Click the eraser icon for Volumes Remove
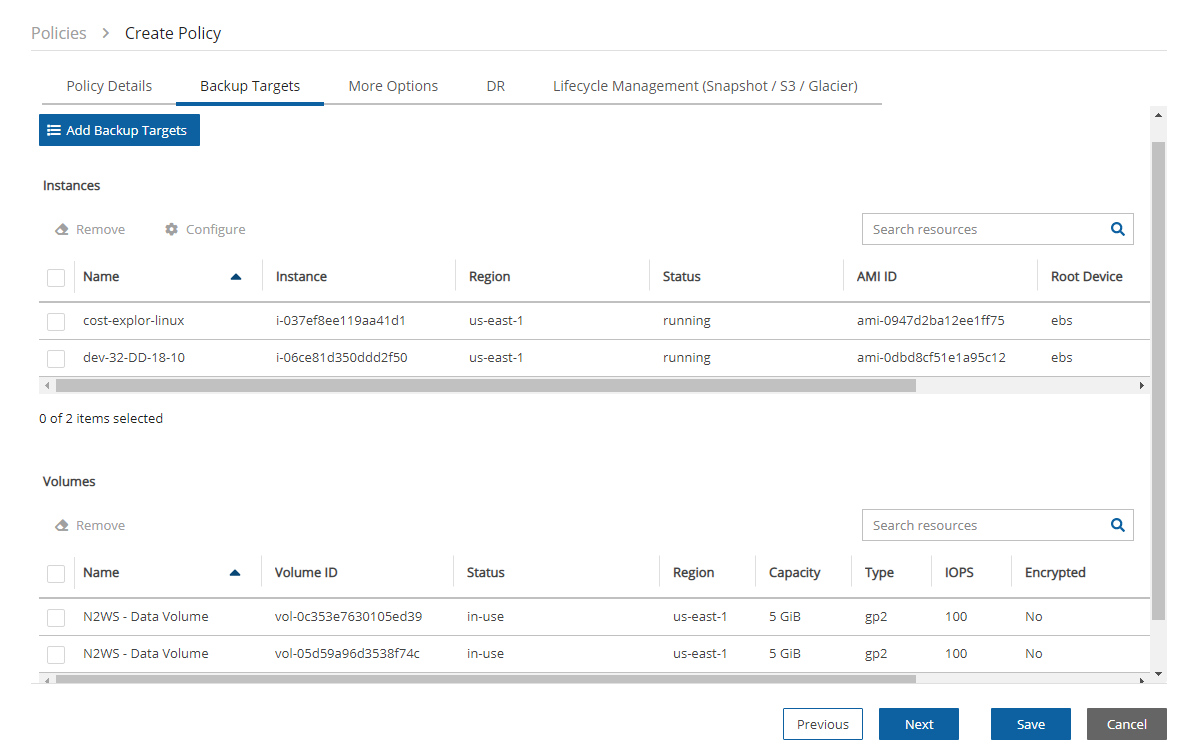This screenshot has width=1199, height=752. tap(62, 526)
